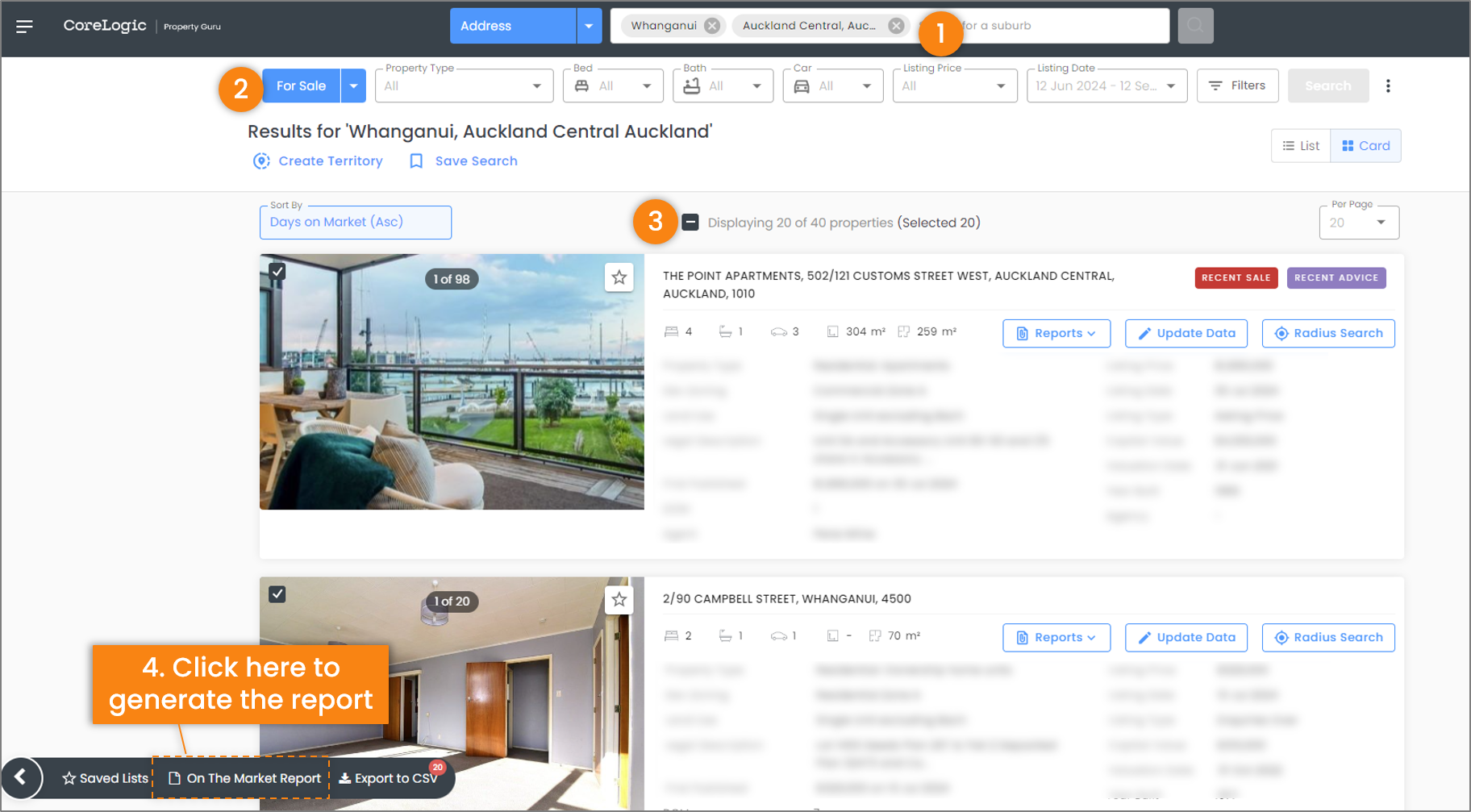Image resolution: width=1471 pixels, height=812 pixels.
Task: Switch to Card view
Action: coord(1365,146)
